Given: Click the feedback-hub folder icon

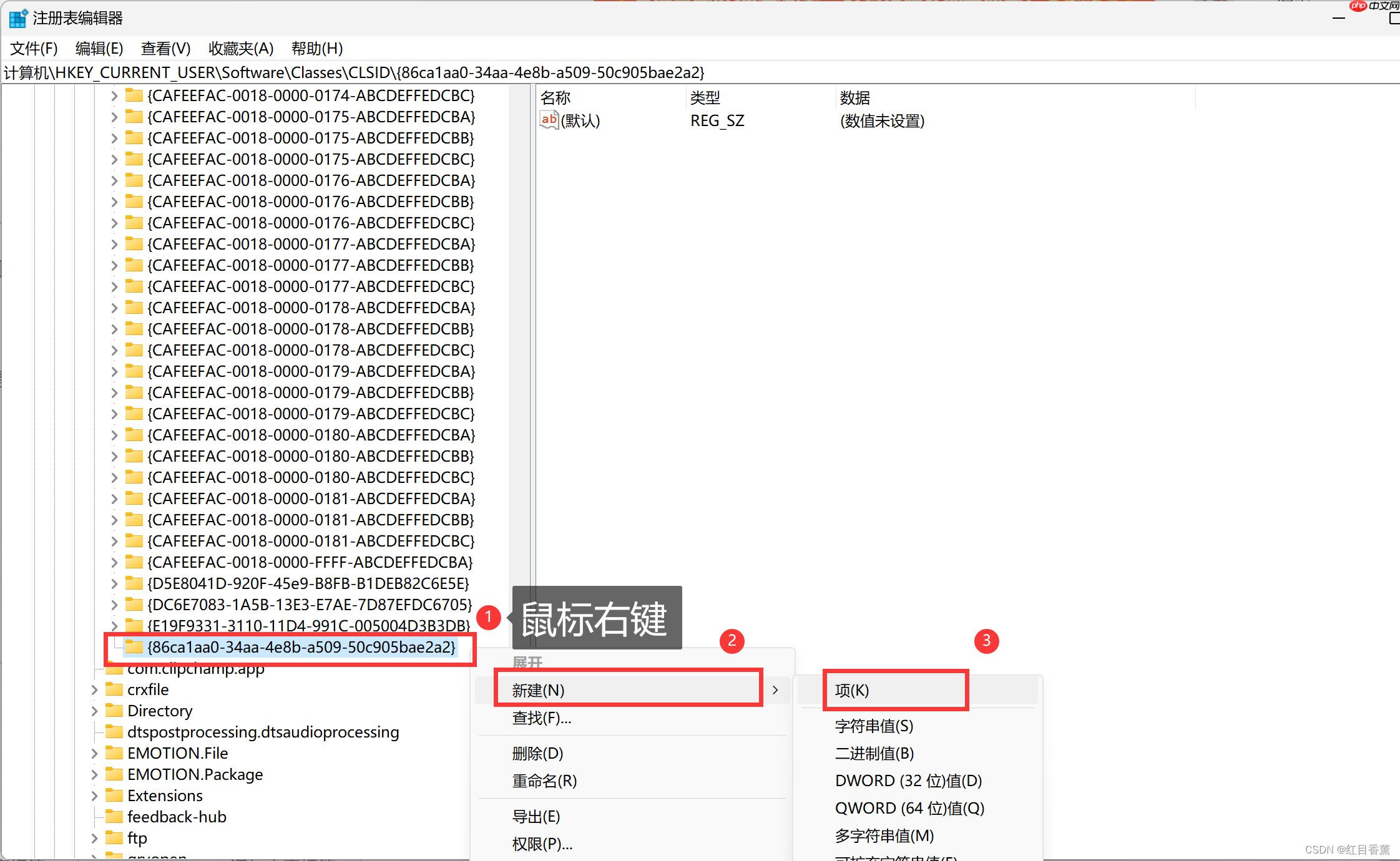Looking at the screenshot, I should (x=114, y=817).
